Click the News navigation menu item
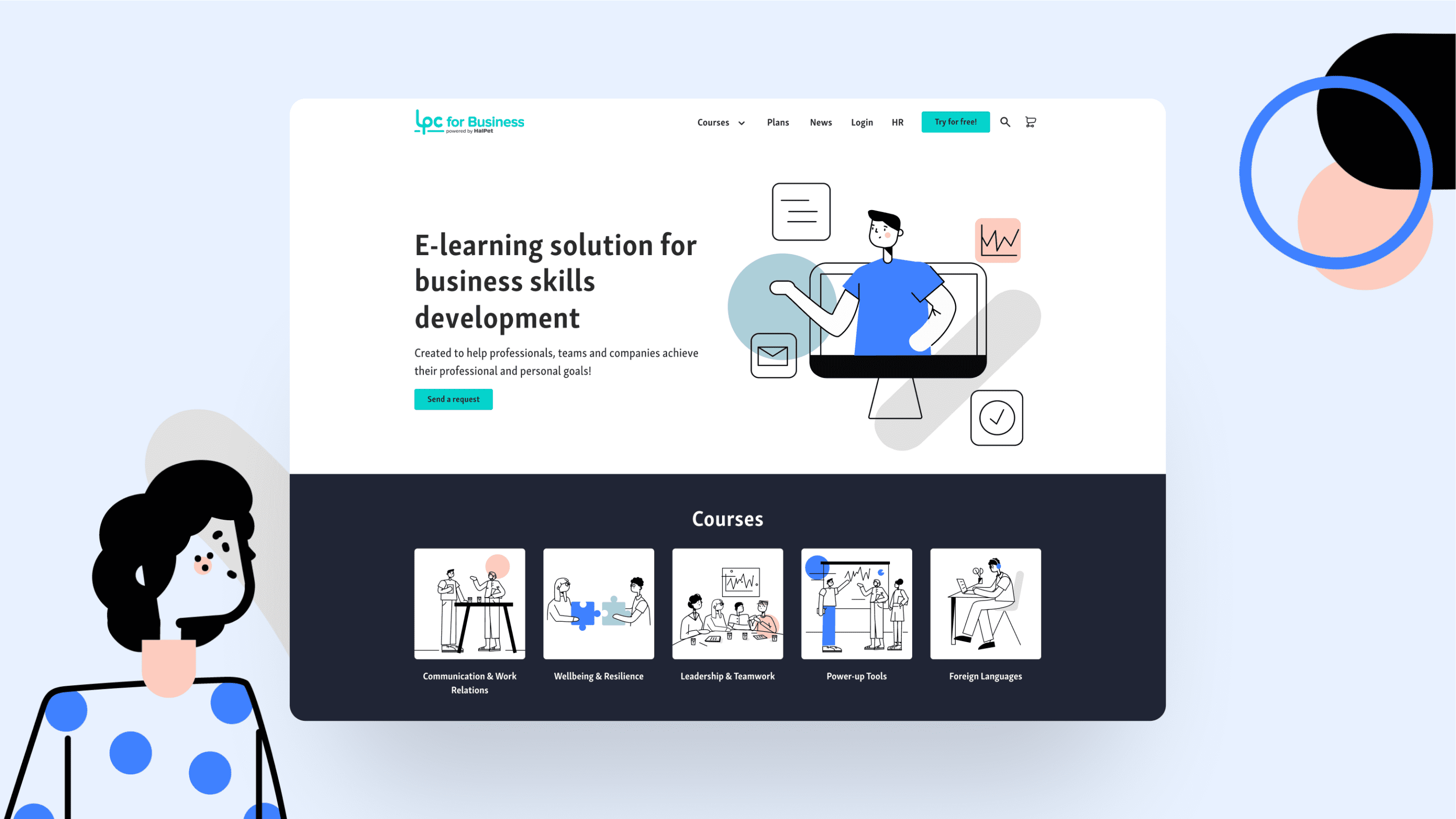The height and width of the screenshot is (819, 1456). click(821, 122)
